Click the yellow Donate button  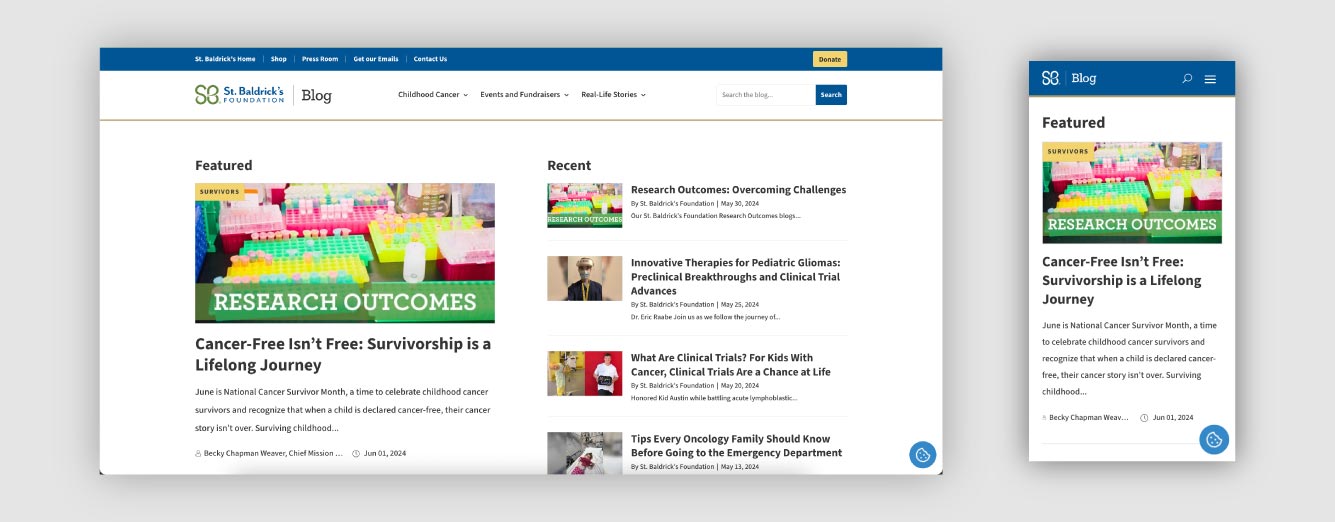[830, 59]
